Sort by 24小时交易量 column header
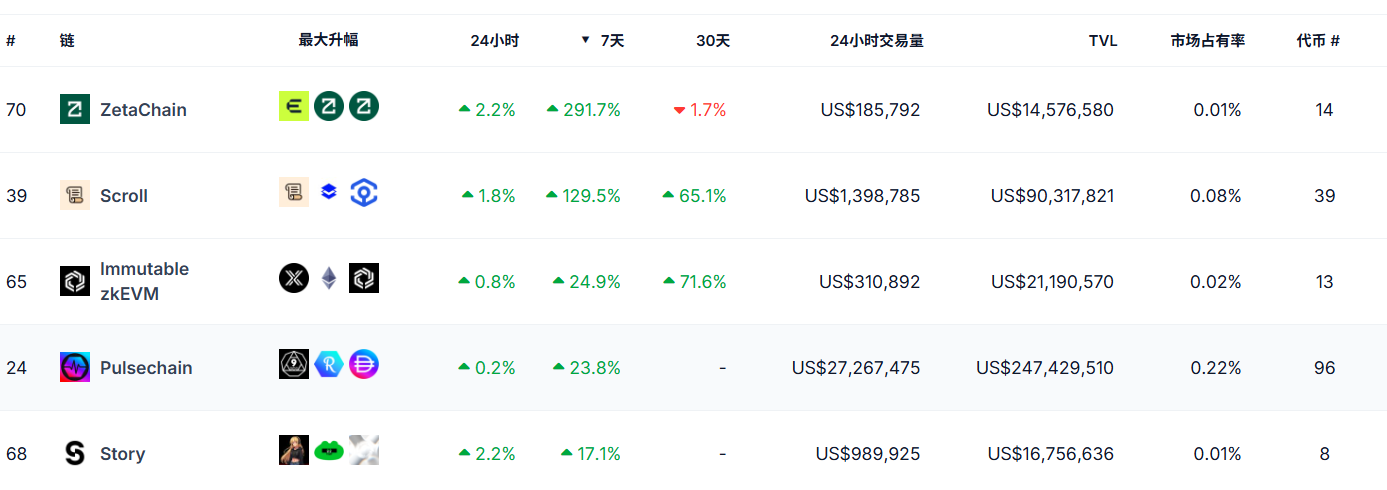Viewport: 1387px width, 490px height. point(876,41)
